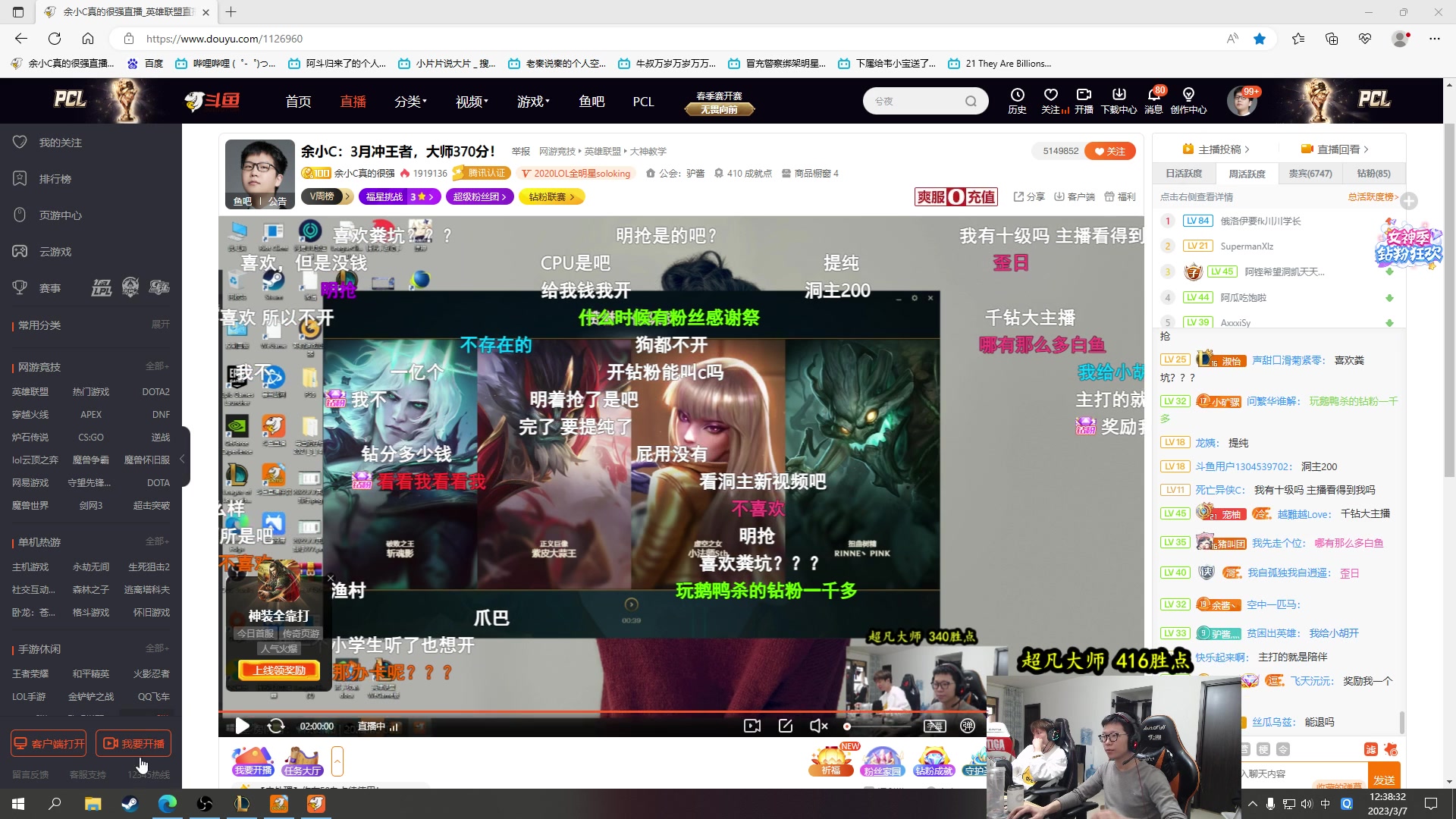Open the 祈福 blessing icon below the player
This screenshot has width=1456, height=819.
click(830, 761)
